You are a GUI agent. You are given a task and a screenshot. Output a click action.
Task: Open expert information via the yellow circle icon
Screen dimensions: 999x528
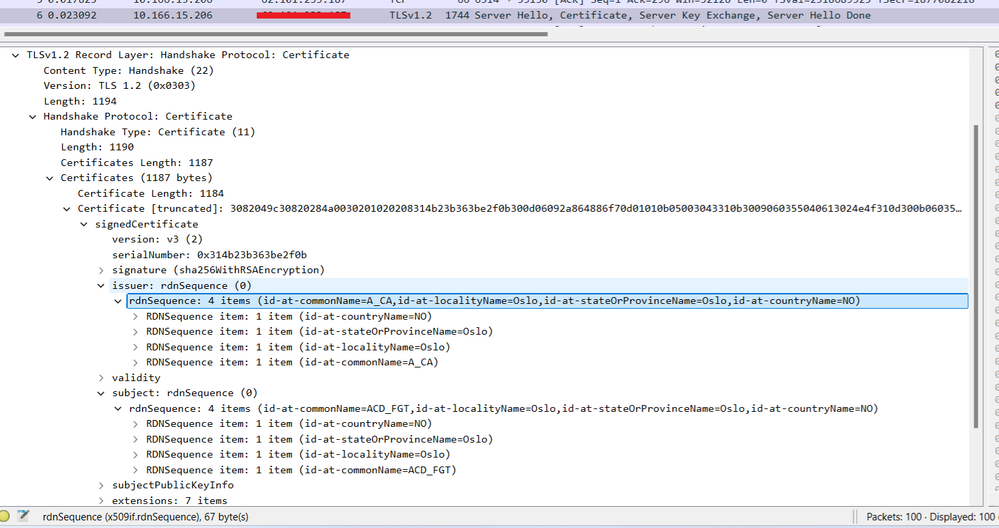click(4, 517)
